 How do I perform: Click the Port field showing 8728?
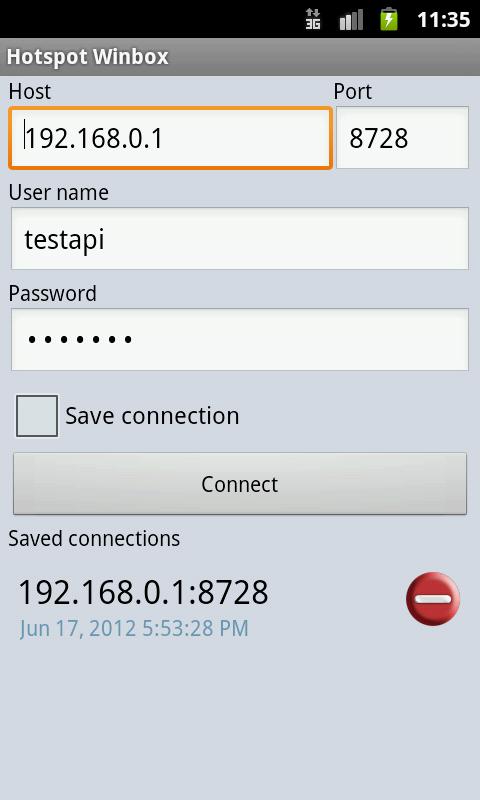[x=402, y=138]
